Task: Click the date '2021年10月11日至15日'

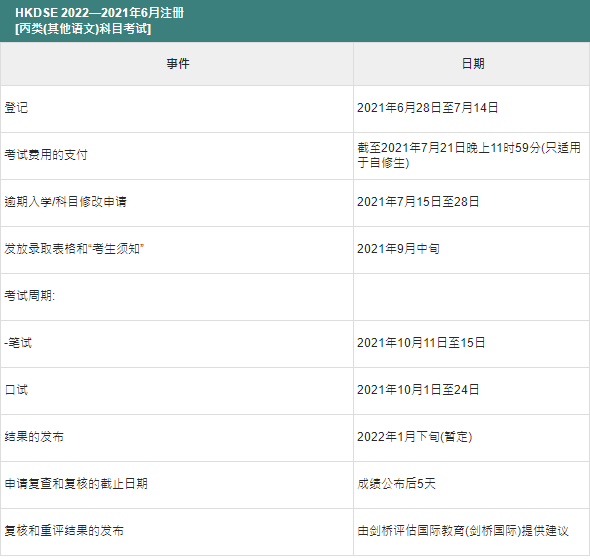Action: pos(421,343)
